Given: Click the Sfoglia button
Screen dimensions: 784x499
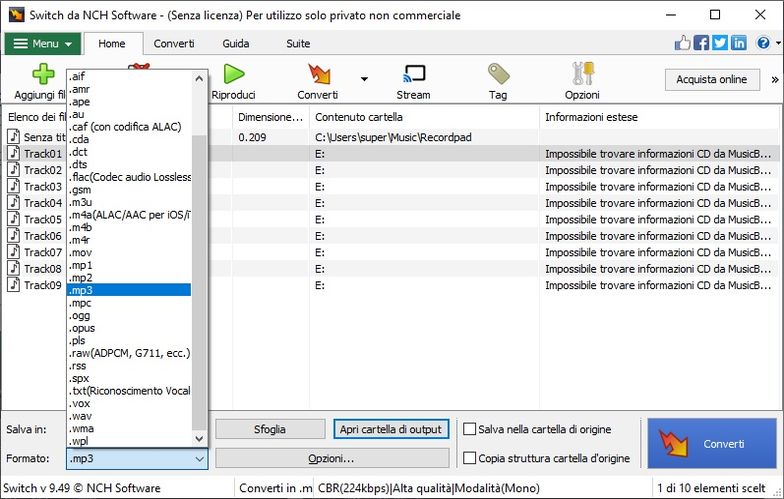Looking at the screenshot, I should pos(270,429).
